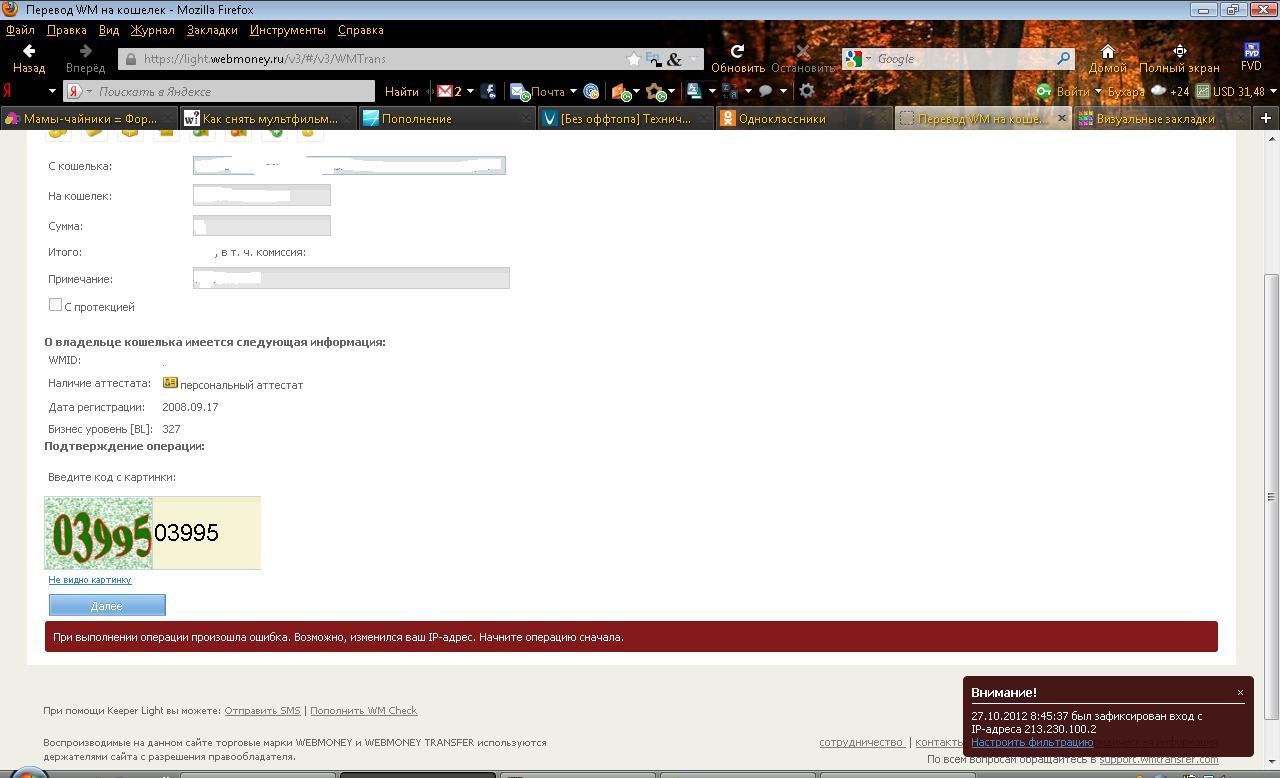The image size is (1280, 778).
Task: Expand dropdown next to orange disk icon
Action: (636, 91)
